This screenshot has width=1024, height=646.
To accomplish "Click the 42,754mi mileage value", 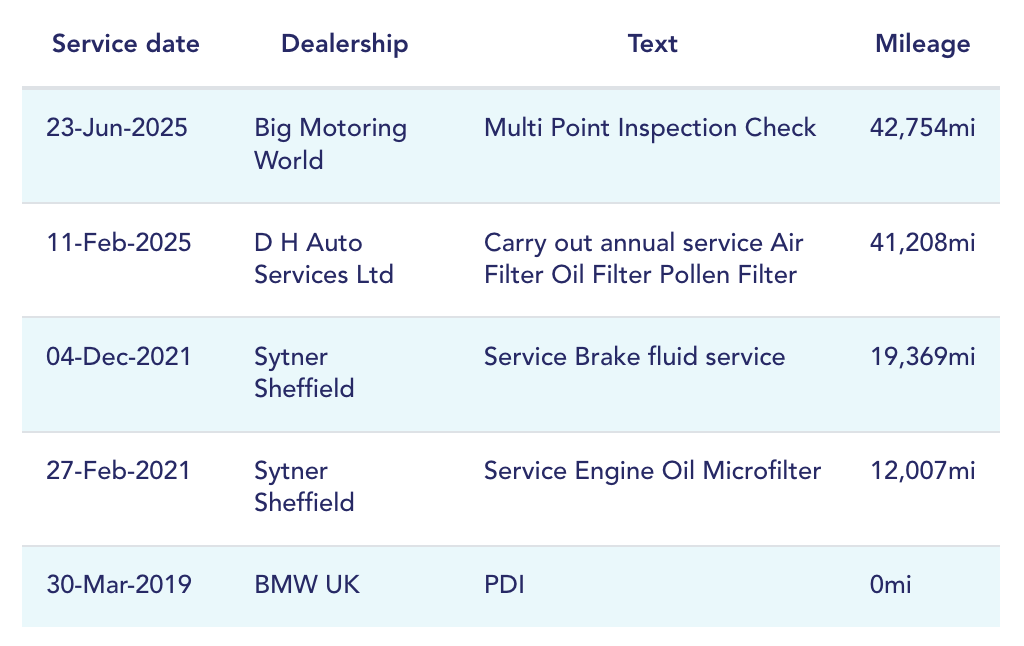I will (923, 129).
